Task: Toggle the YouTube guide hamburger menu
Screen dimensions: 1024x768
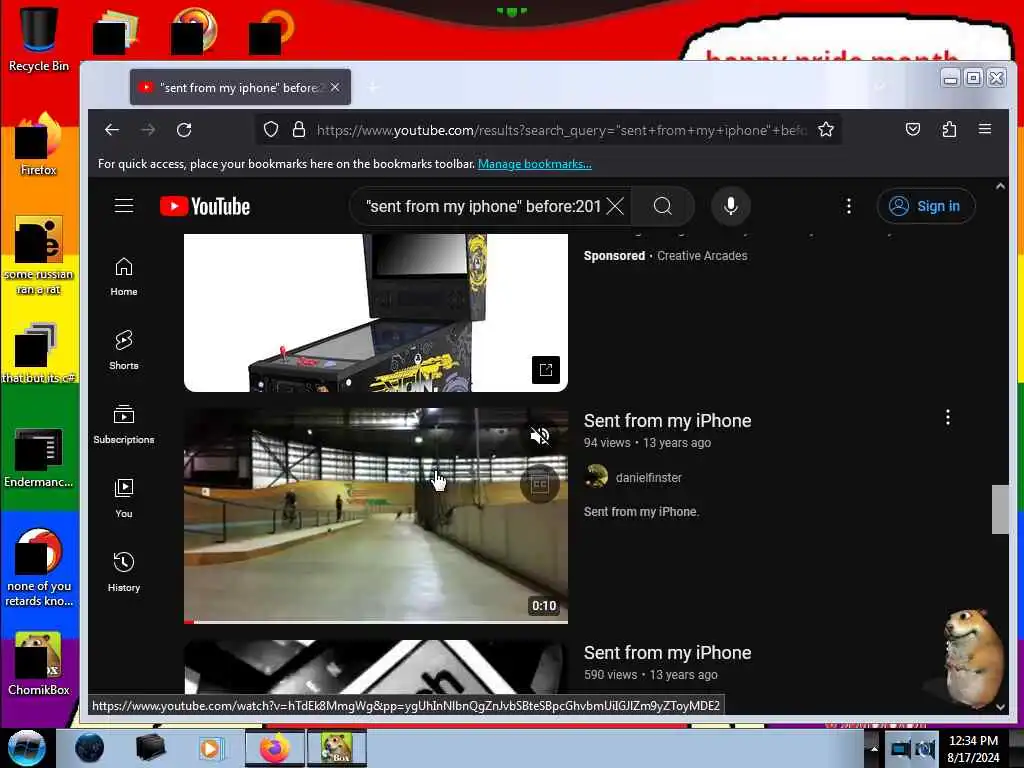Action: (x=124, y=206)
